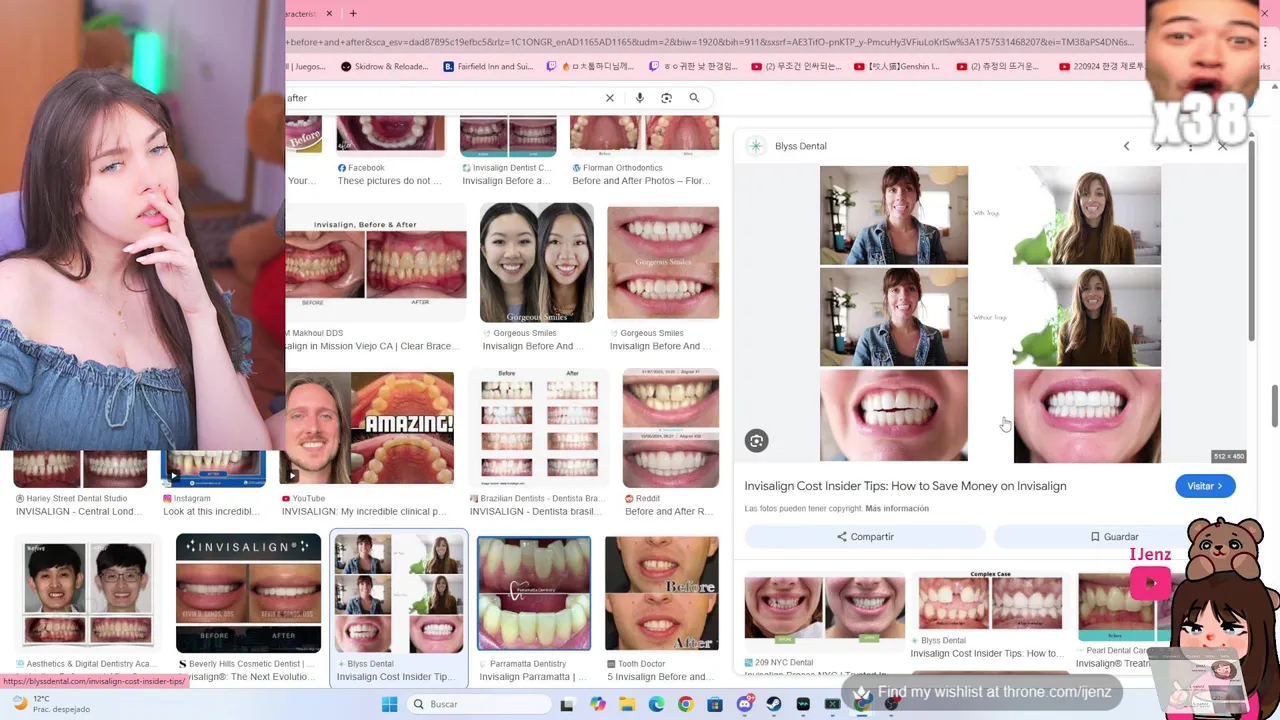
Task: Click the Blyss Dental site logo icon
Action: pyautogui.click(x=756, y=146)
